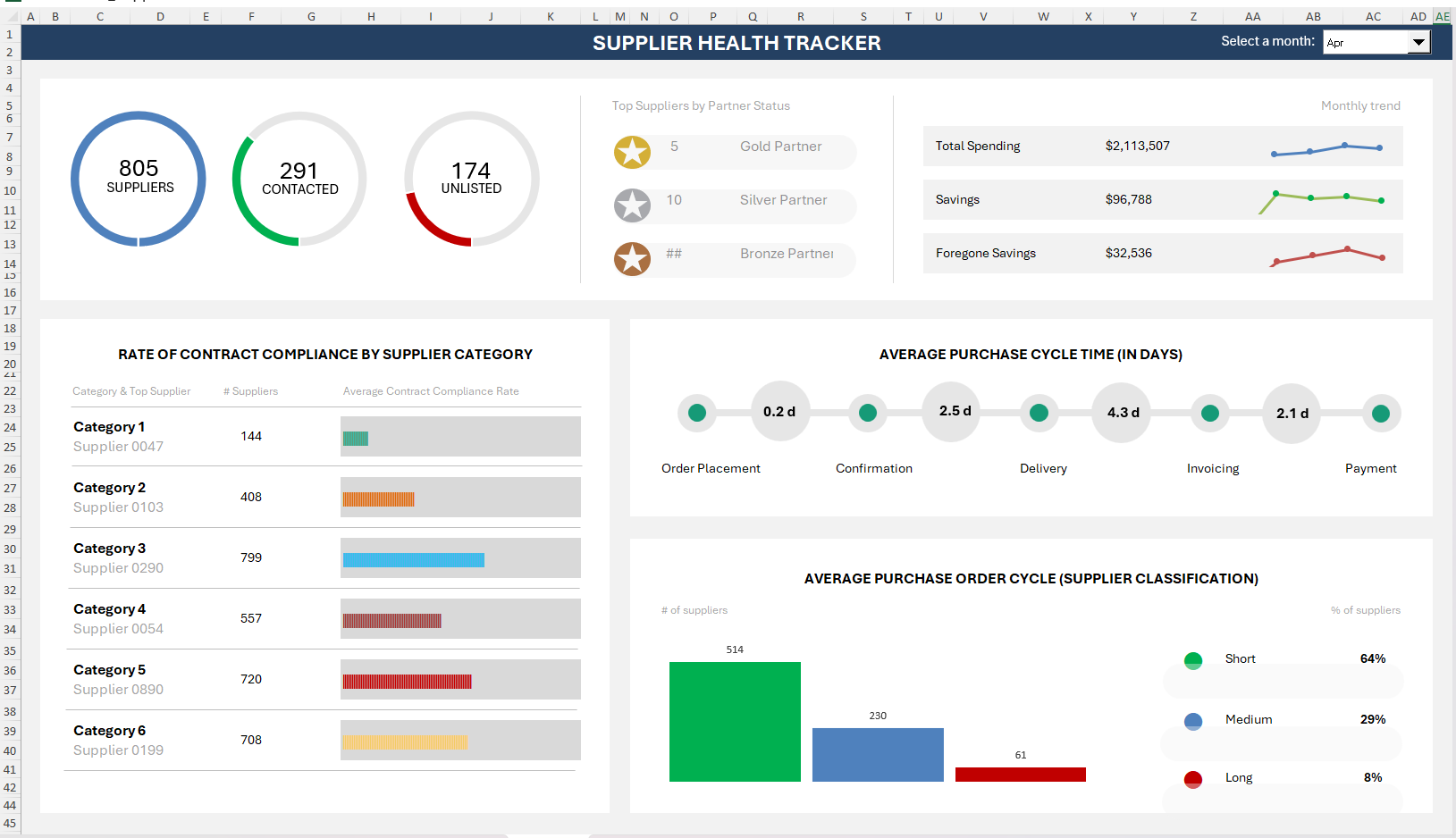This screenshot has width=1456, height=838.
Task: Click the Category 6 yellow compliance bar
Action: (405, 742)
